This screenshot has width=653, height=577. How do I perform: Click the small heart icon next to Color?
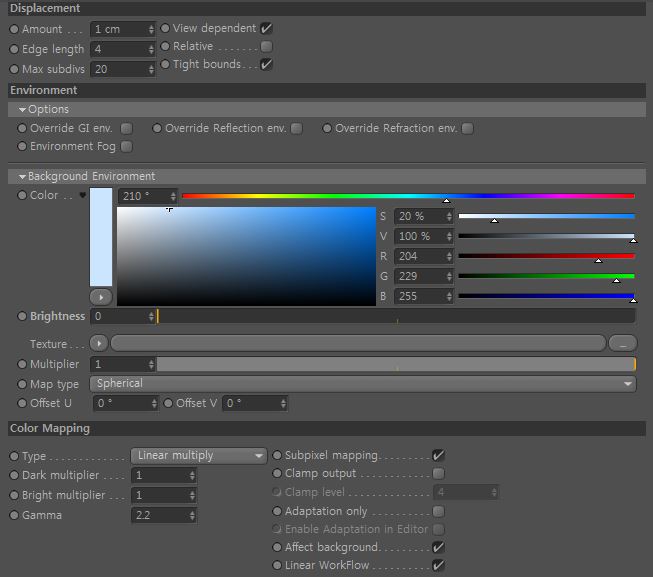pyautogui.click(x=82, y=195)
